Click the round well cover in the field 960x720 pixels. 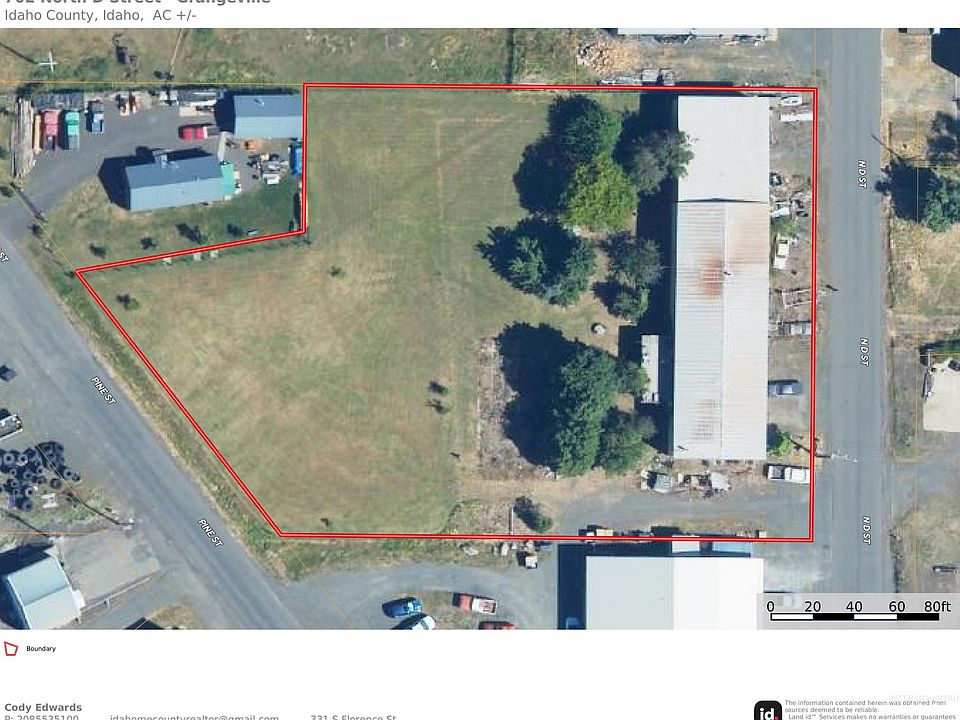click(x=598, y=329)
